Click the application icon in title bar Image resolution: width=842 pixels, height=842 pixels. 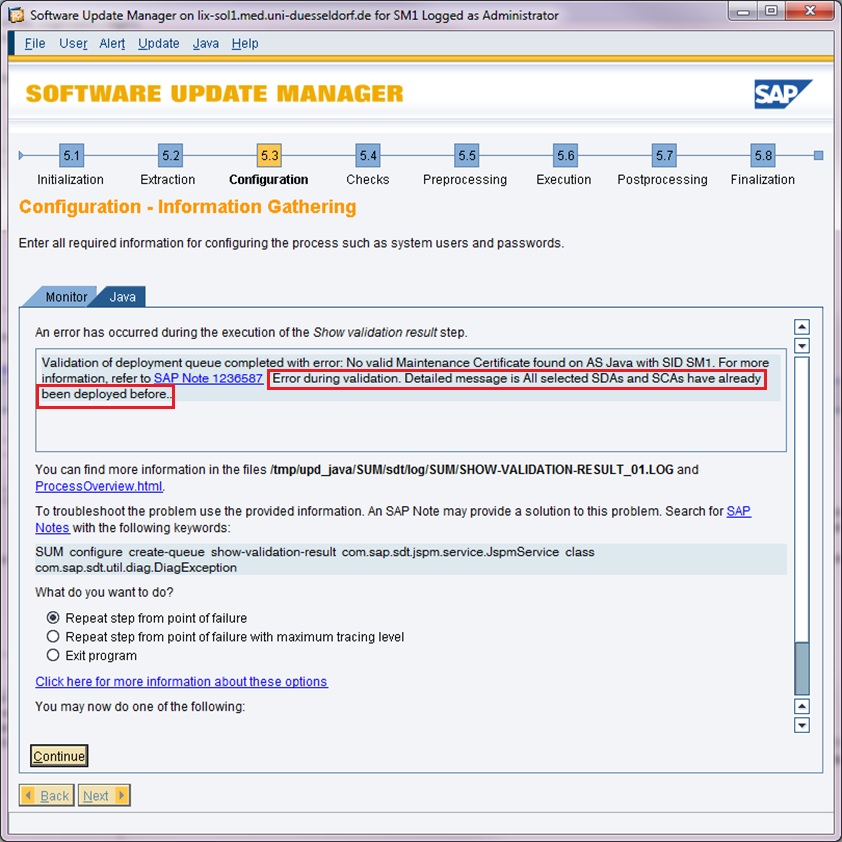click(x=17, y=15)
